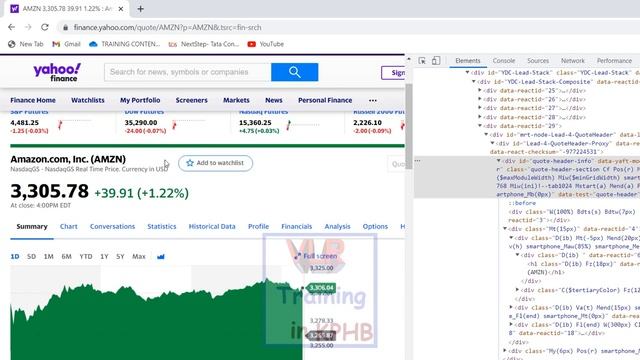The width and height of the screenshot is (640, 360).
Task: Click the 15,360.25 Nasdaq futures value
Action: point(255,122)
